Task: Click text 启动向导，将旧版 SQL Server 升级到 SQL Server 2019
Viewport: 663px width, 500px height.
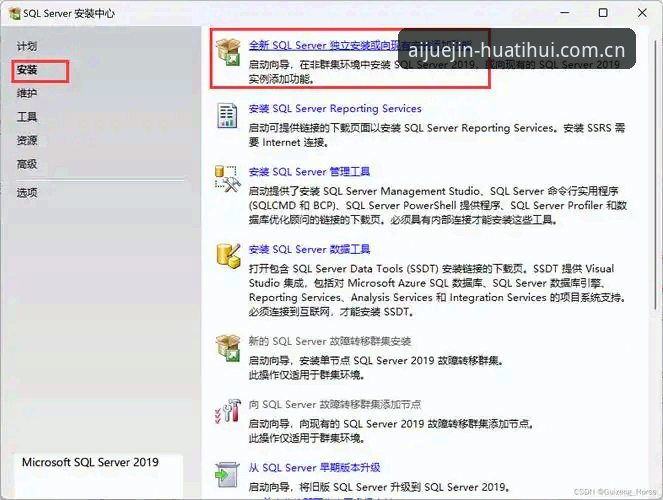Action: (x=378, y=487)
